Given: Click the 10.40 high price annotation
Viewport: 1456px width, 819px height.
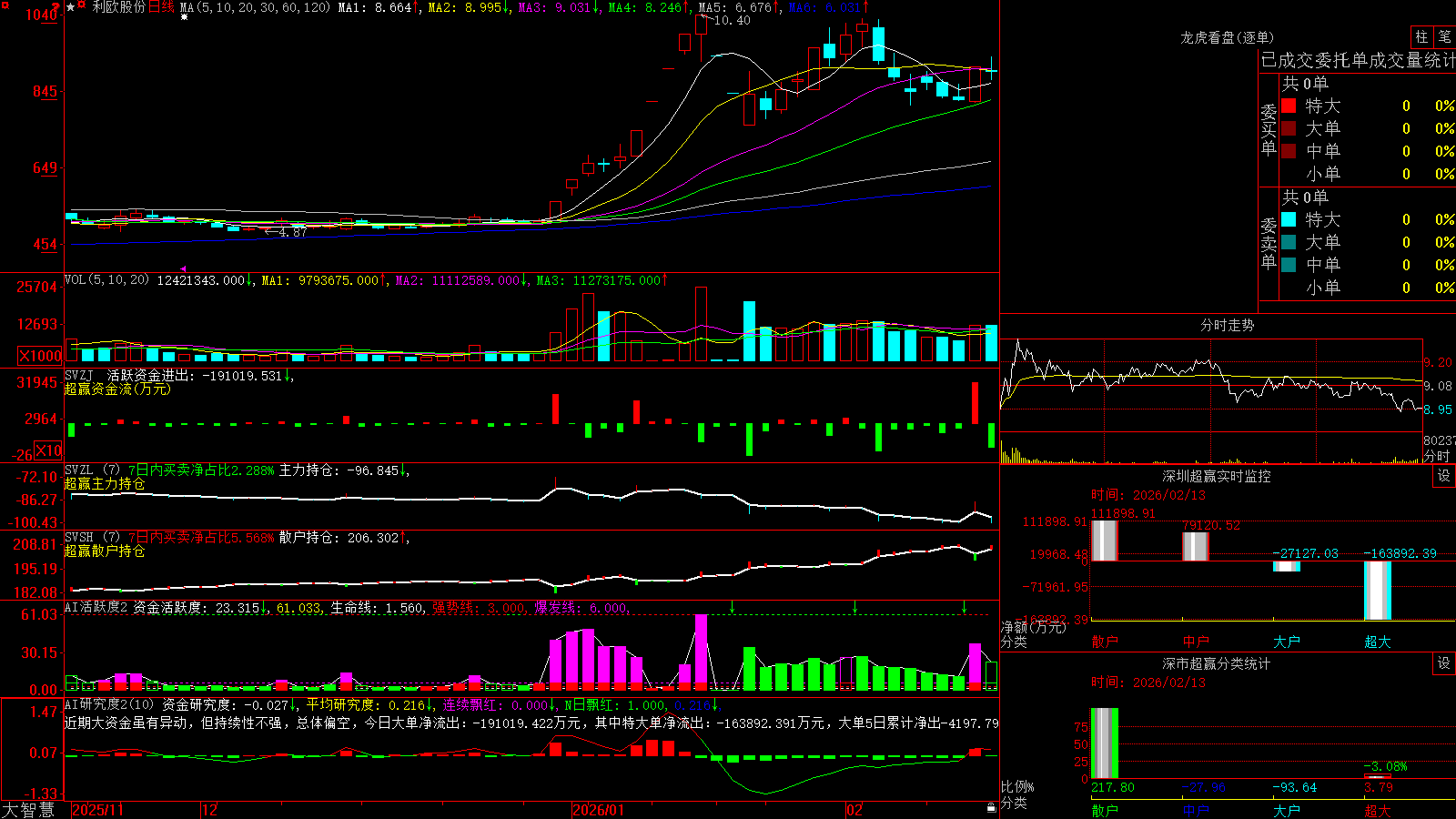Looking at the screenshot, I should tap(731, 20).
